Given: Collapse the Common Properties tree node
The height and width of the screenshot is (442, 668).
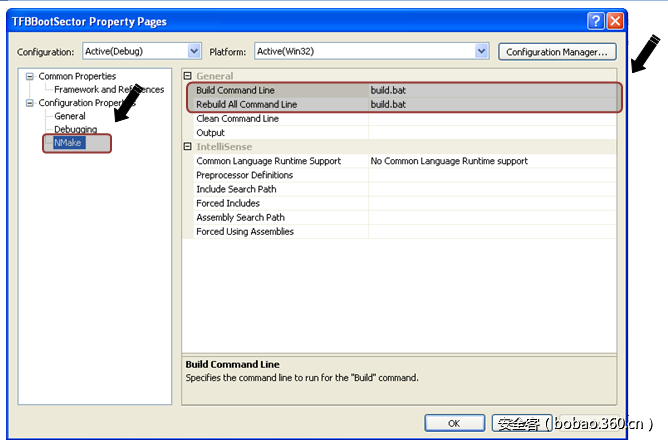Looking at the screenshot, I should coord(30,77).
